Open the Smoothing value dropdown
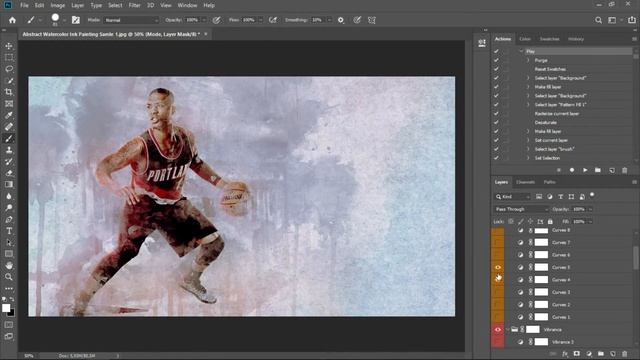Viewport: 640px width, 360px height. pos(329,20)
